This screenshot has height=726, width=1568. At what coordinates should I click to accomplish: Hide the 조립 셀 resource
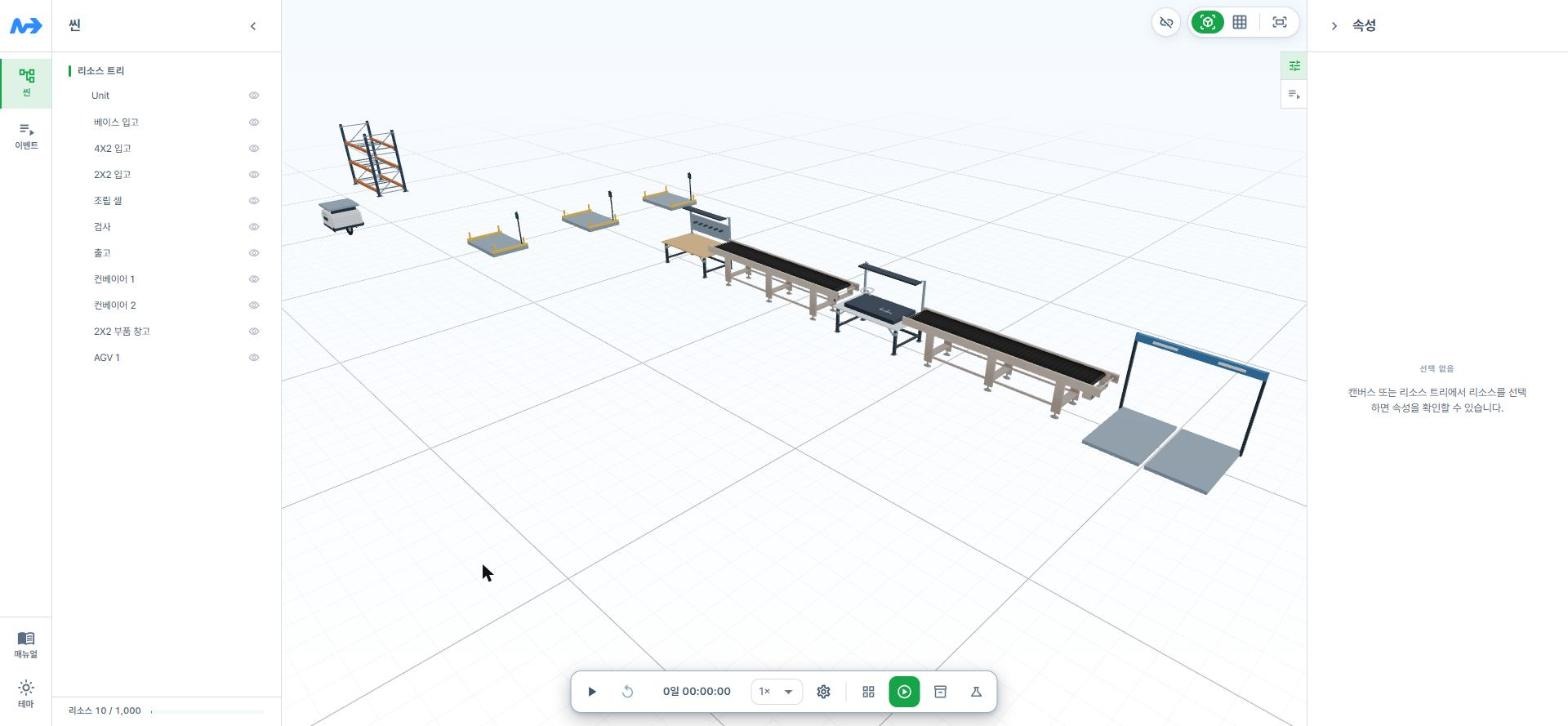(x=254, y=200)
